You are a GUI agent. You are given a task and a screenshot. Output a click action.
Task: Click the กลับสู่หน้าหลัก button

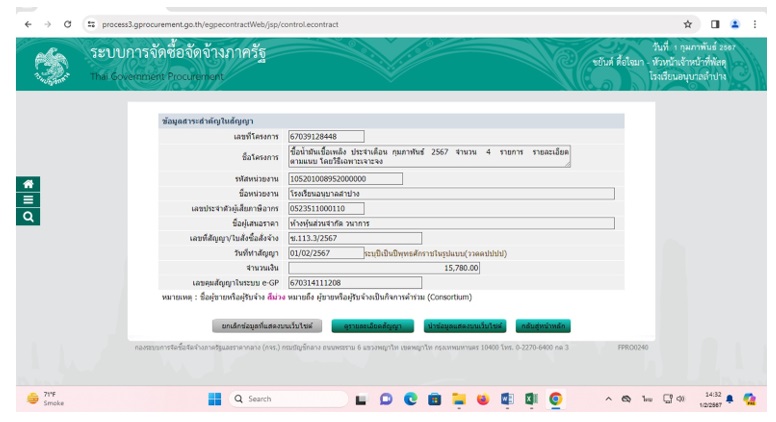(543, 326)
